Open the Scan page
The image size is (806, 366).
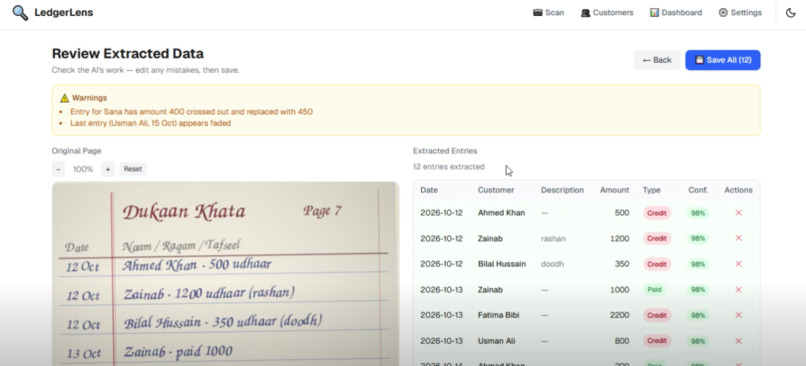pyautogui.click(x=548, y=13)
